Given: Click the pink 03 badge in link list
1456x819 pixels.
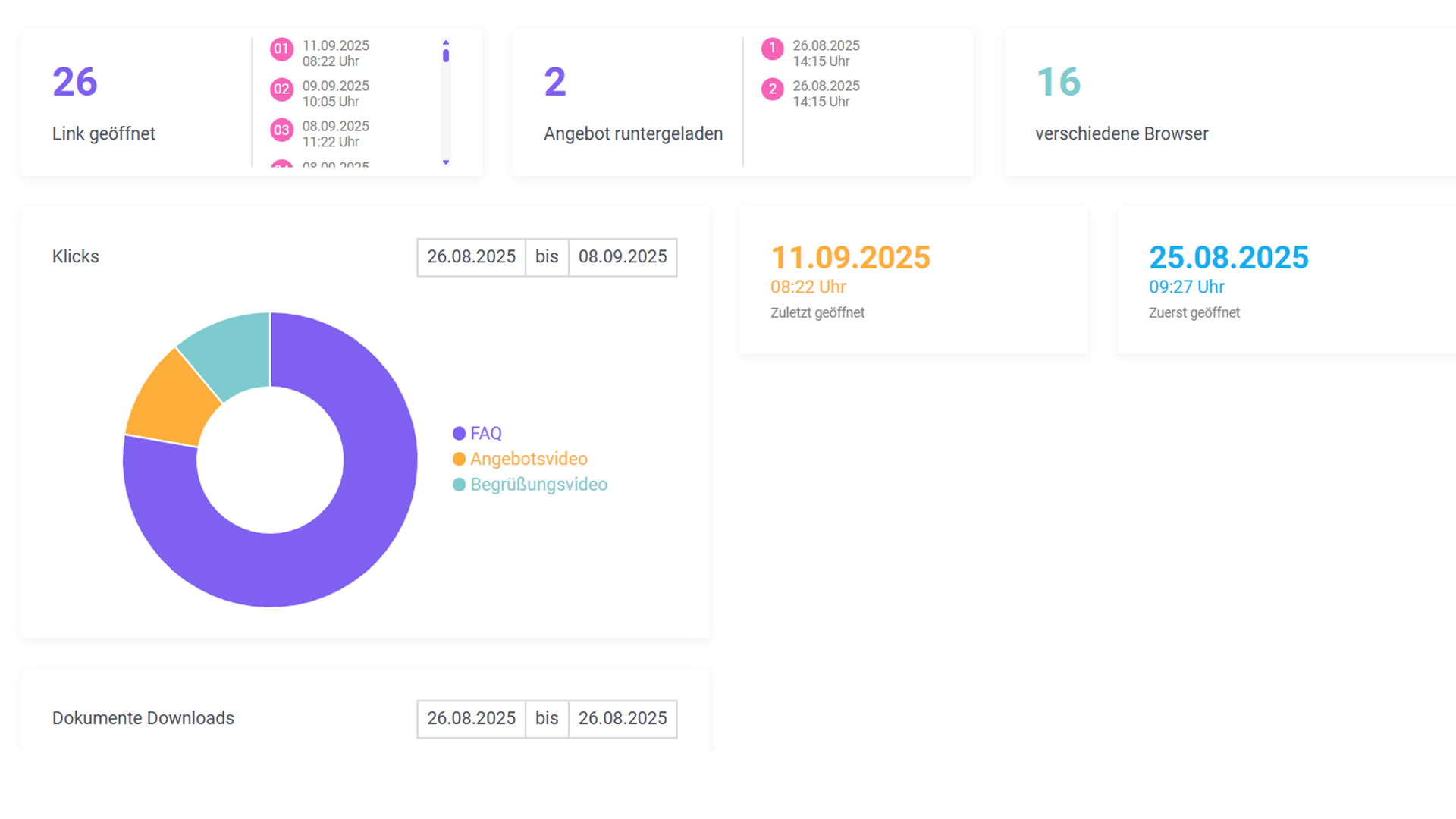Looking at the screenshot, I should coord(281,130).
